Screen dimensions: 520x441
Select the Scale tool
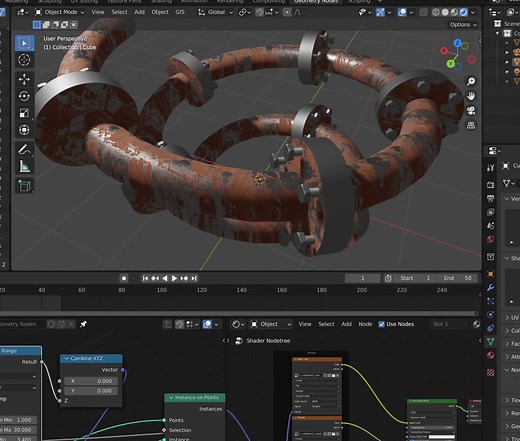pyautogui.click(x=24, y=113)
